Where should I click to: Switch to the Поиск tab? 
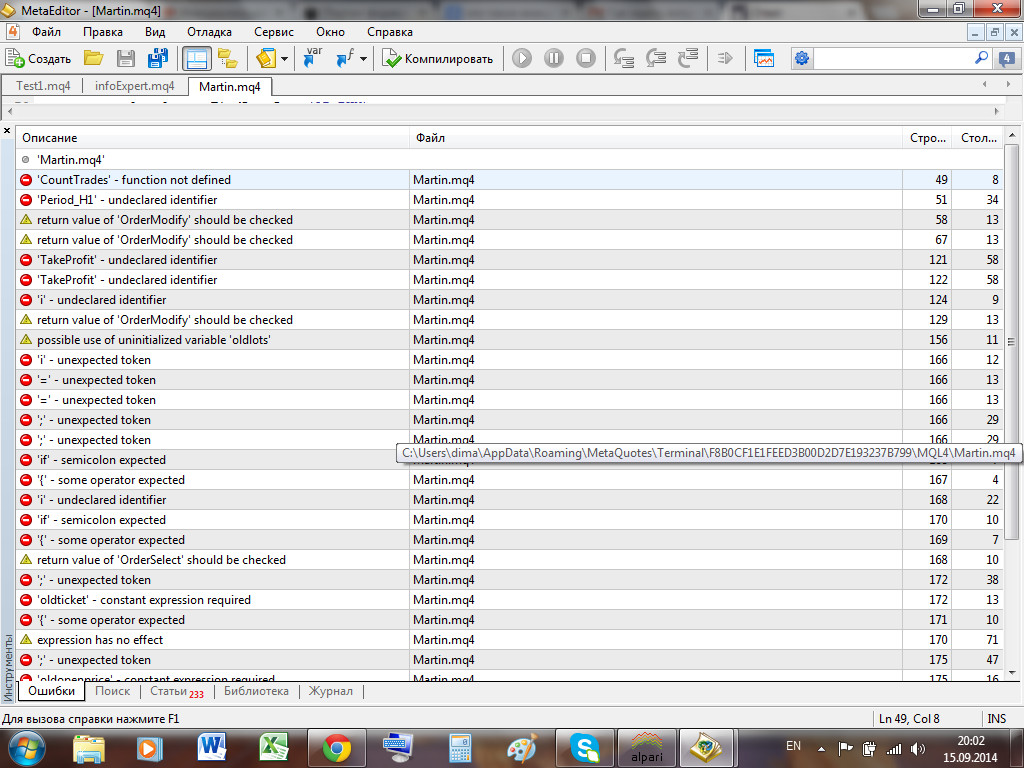112,691
